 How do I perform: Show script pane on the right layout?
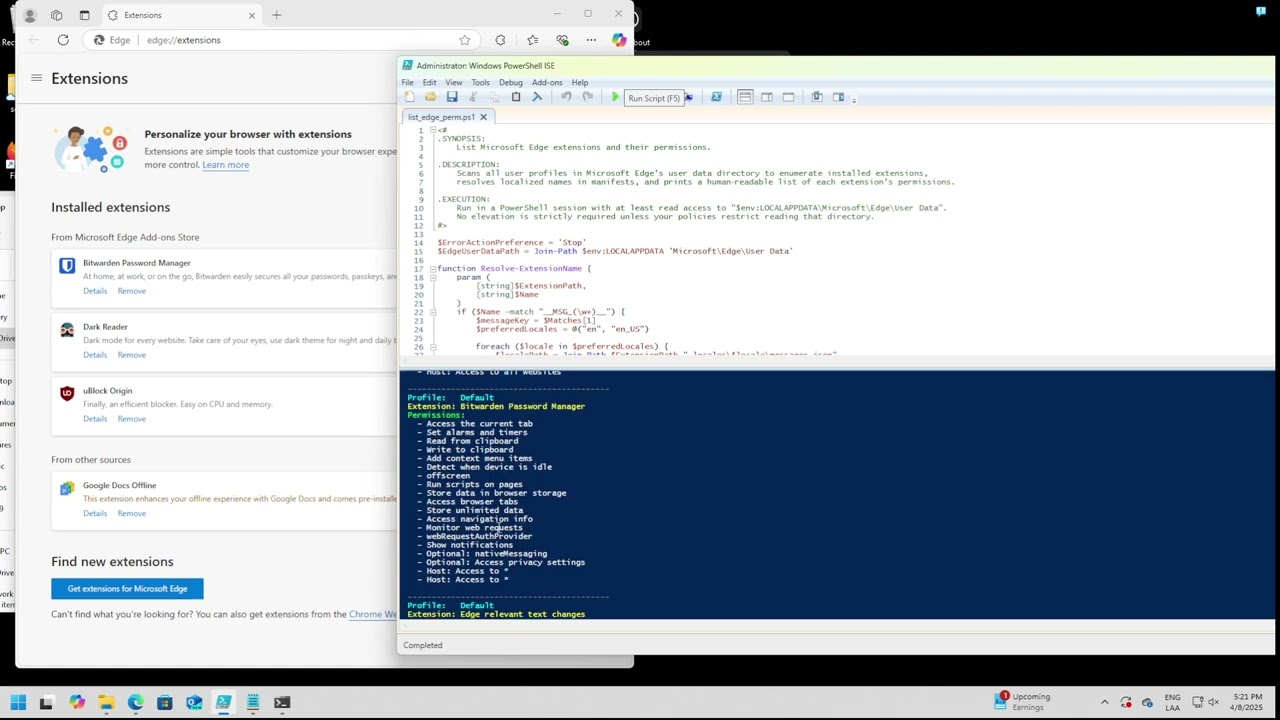click(x=767, y=97)
